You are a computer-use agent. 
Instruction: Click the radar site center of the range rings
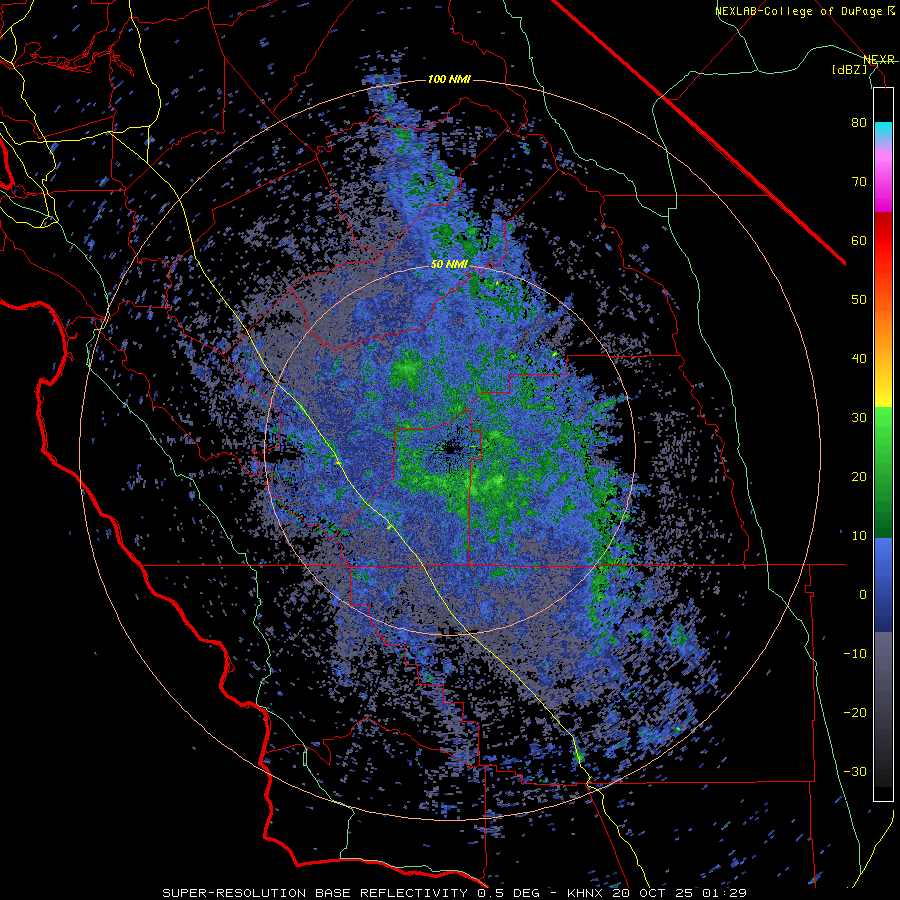click(450, 449)
